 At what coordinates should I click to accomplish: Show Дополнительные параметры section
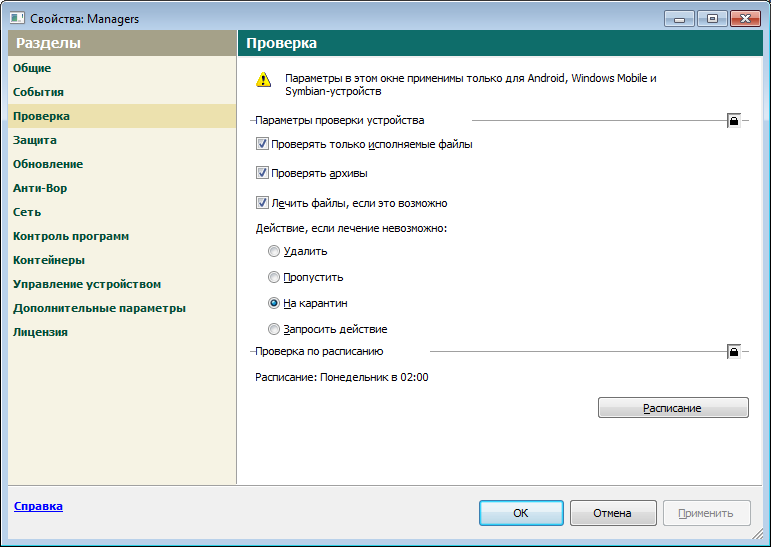pos(122,308)
